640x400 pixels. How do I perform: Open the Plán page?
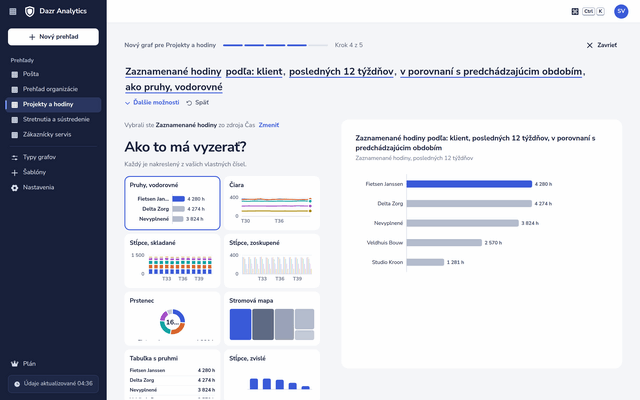point(53,364)
